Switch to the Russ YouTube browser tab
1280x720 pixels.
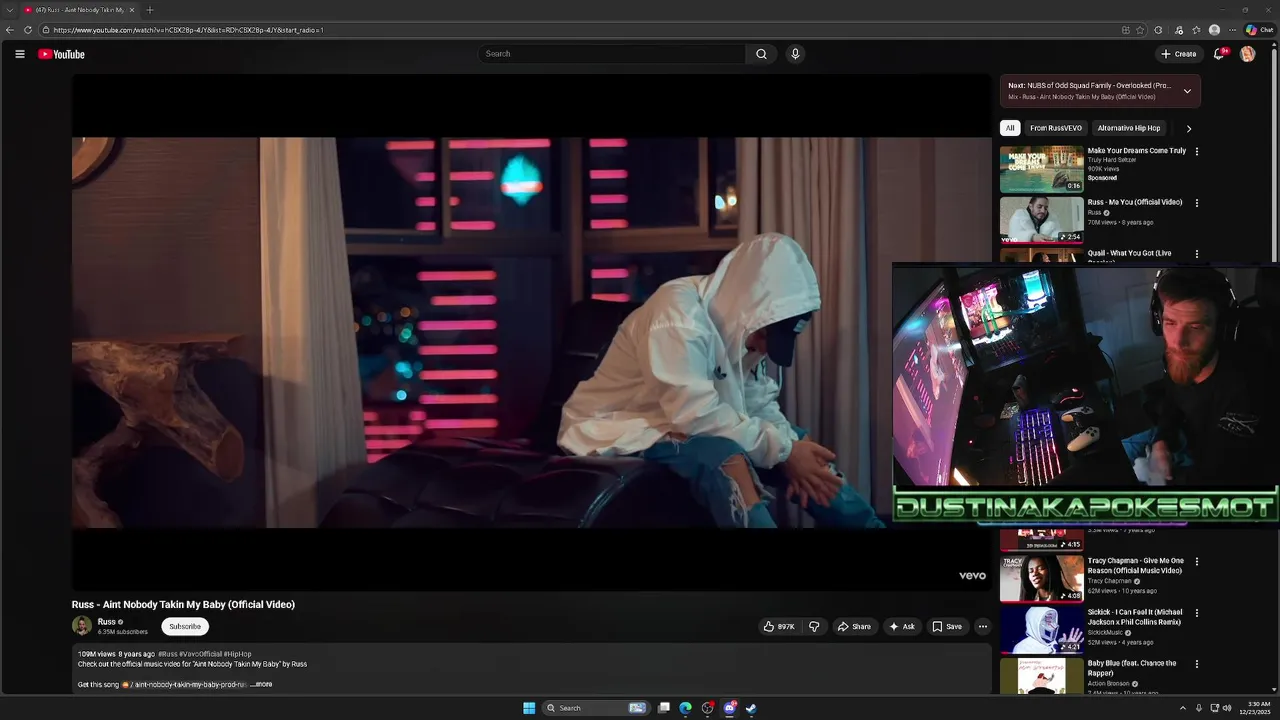pyautogui.click(x=78, y=10)
